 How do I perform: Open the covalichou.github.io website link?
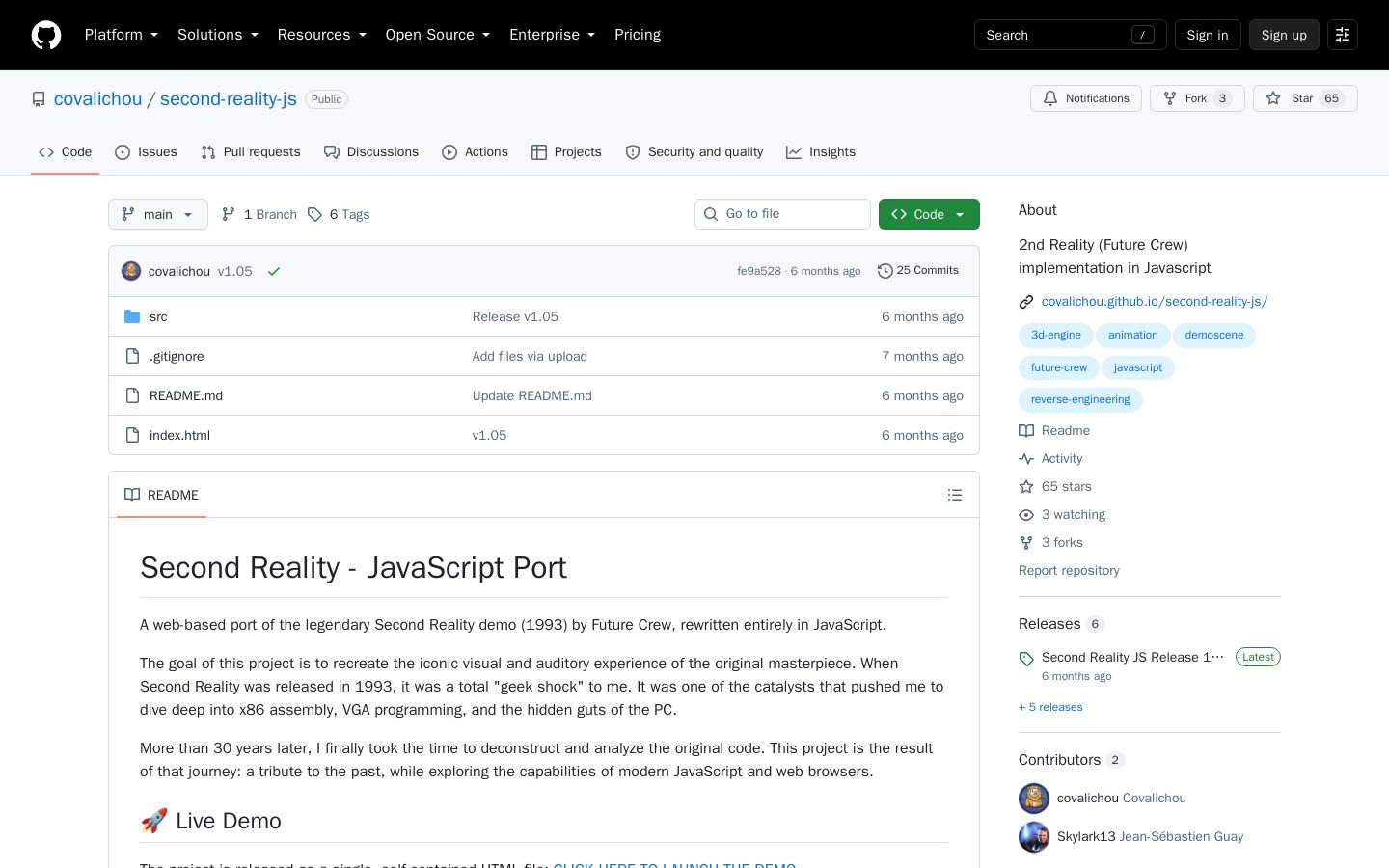(1155, 302)
